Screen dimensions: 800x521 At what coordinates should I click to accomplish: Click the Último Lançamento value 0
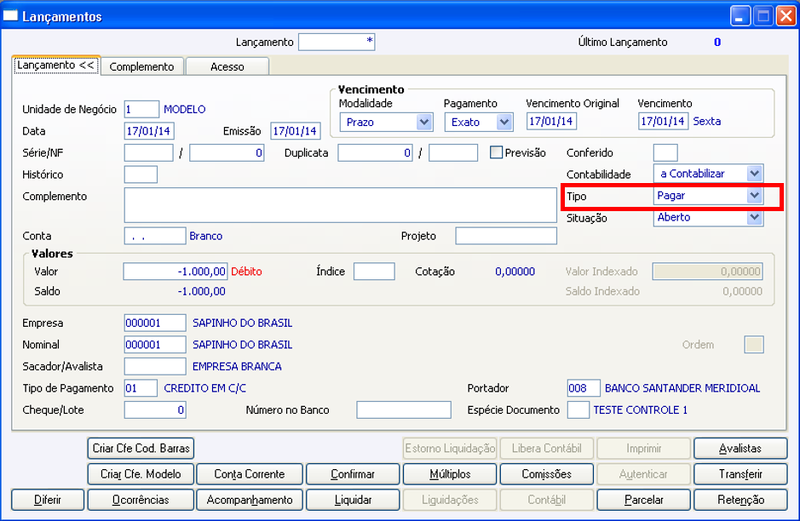pyautogui.click(x=717, y=42)
